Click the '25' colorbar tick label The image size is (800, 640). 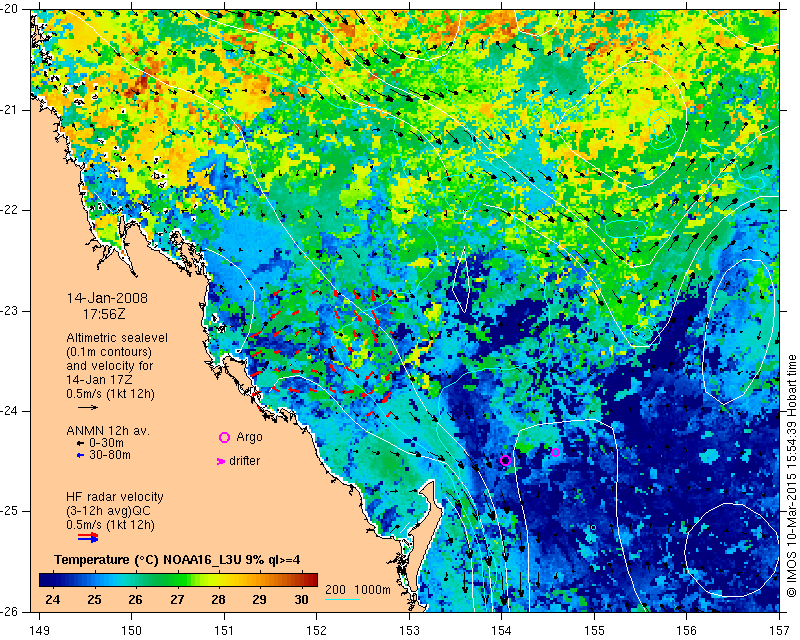point(94,600)
